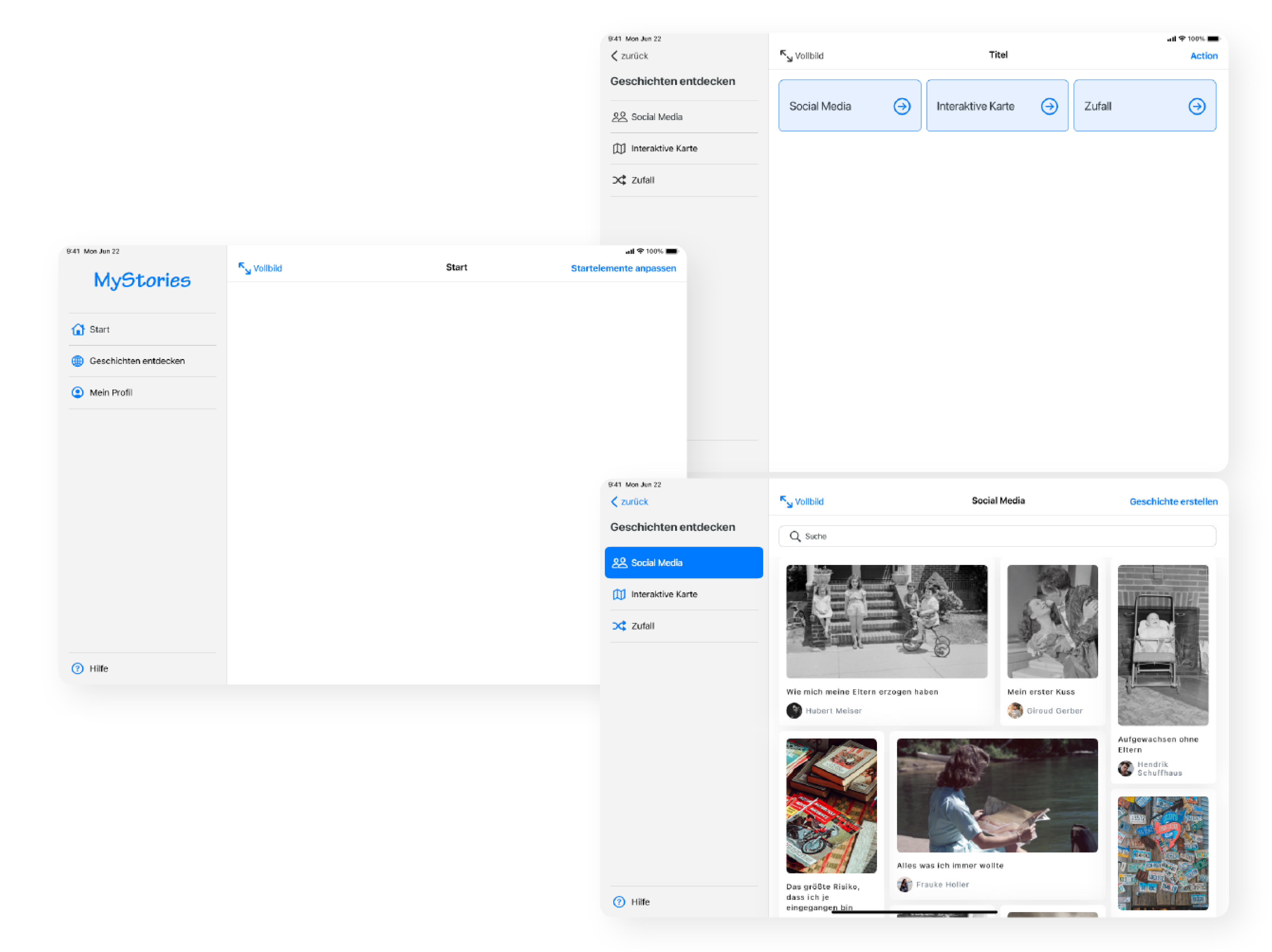This screenshot has height=952, width=1272.
Task: Click the globe icon for Geschichten entdecken
Action: click(x=78, y=361)
